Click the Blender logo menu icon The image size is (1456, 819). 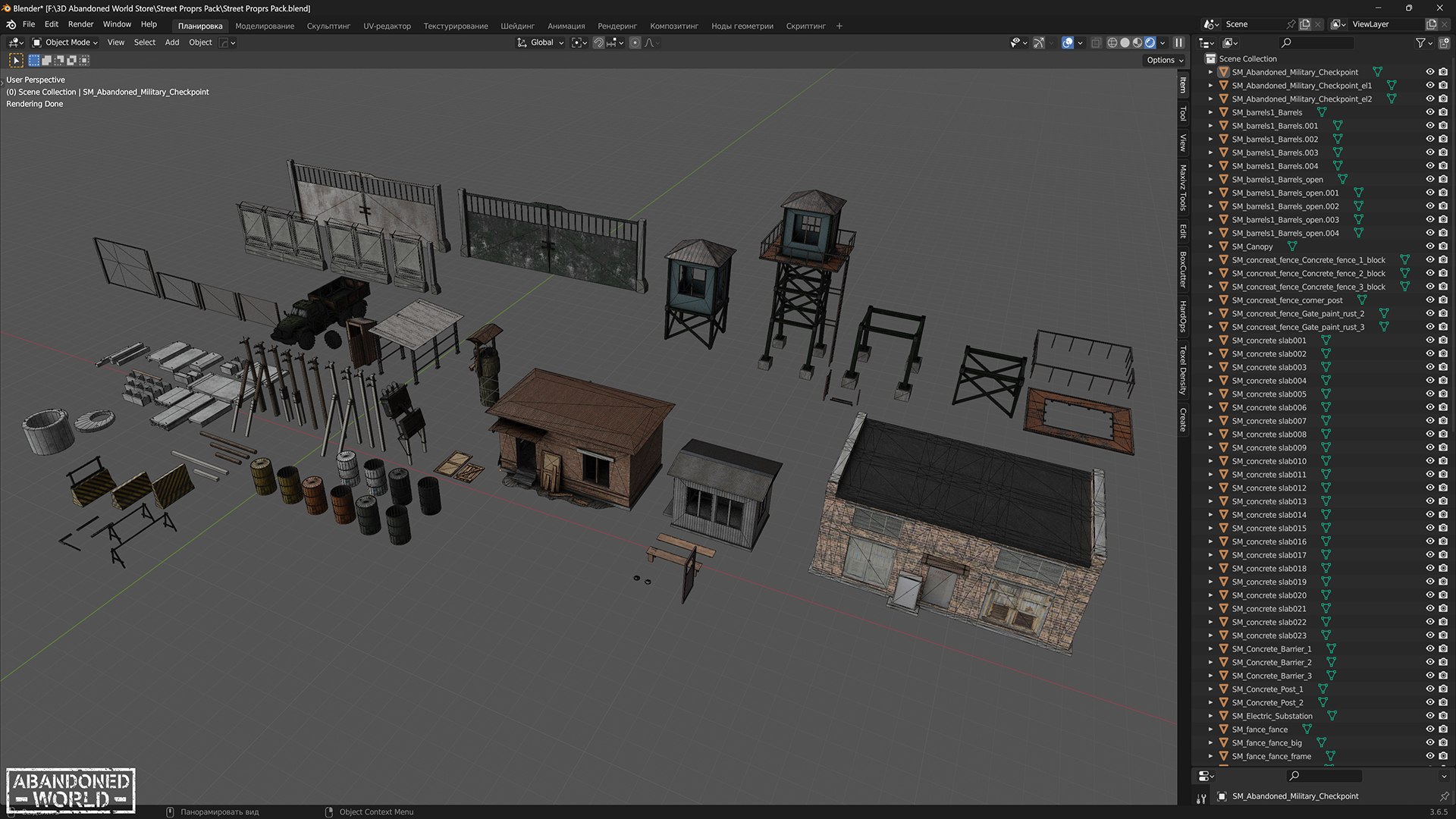tap(11, 24)
